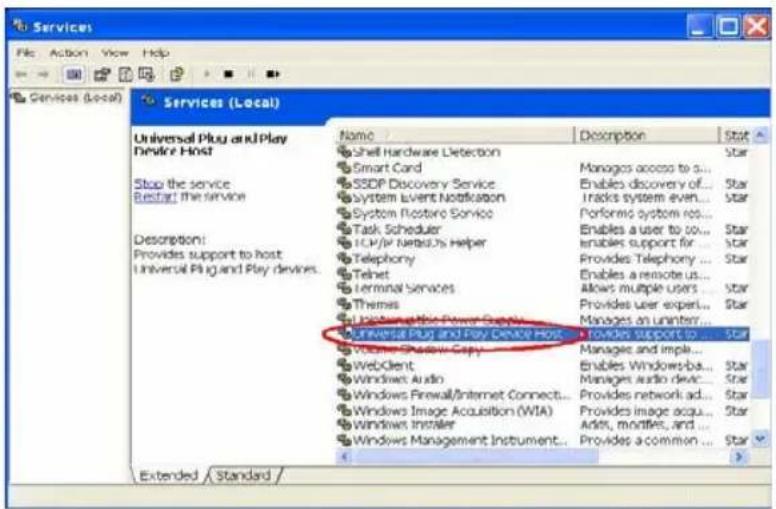776x509 pixels.
Task: Click the vertical scrollbar up arrow
Action: [761, 135]
